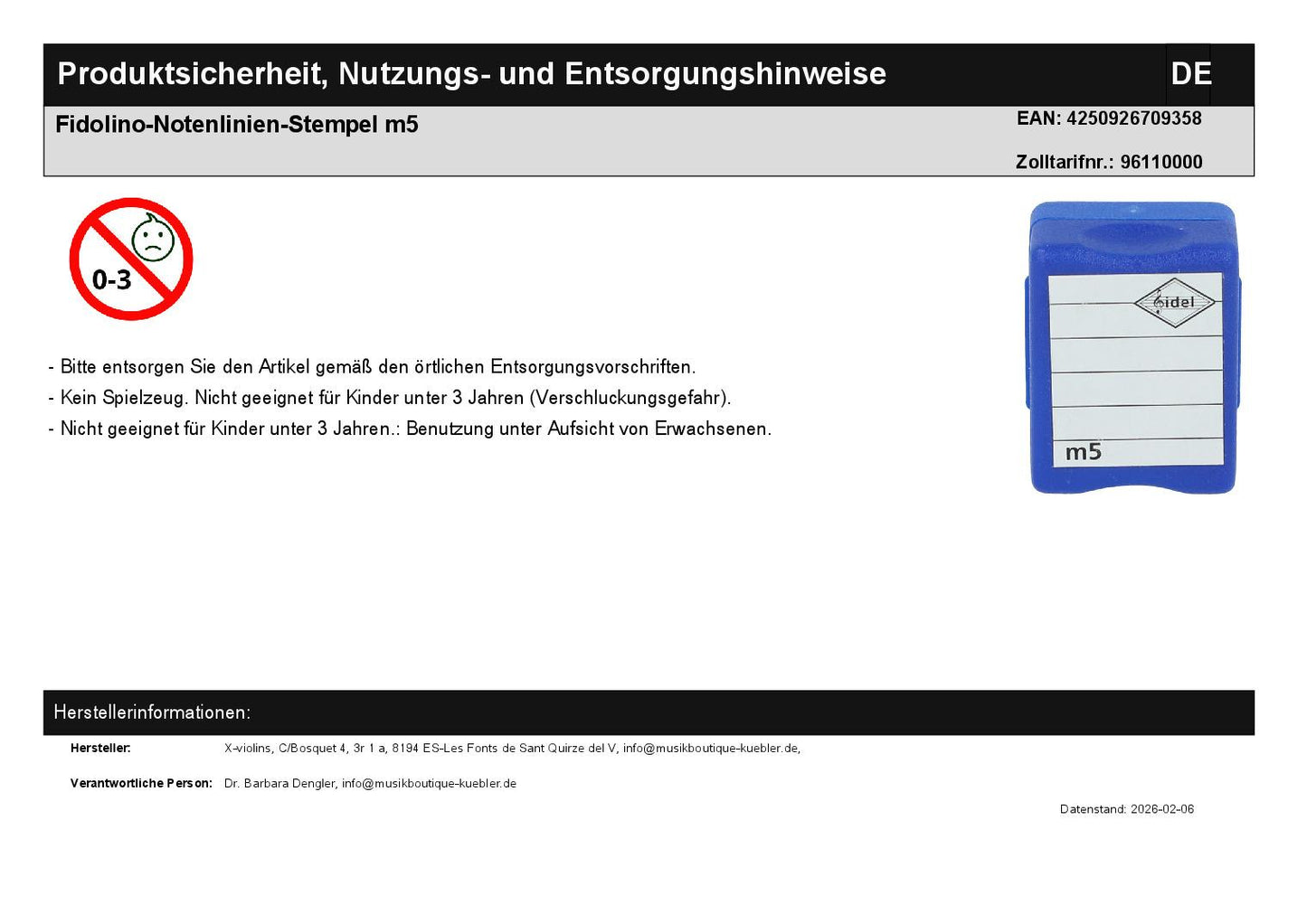
Task: Click the disposal instruction line about Entsorgungsvorschriften
Action: pos(372,367)
